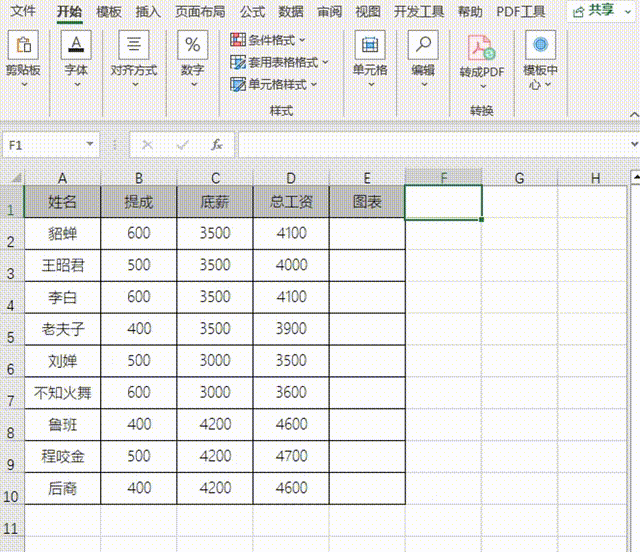This screenshot has height=552, width=640.
Task: Open the 单元格 cells group icon
Action: pyautogui.click(x=370, y=45)
